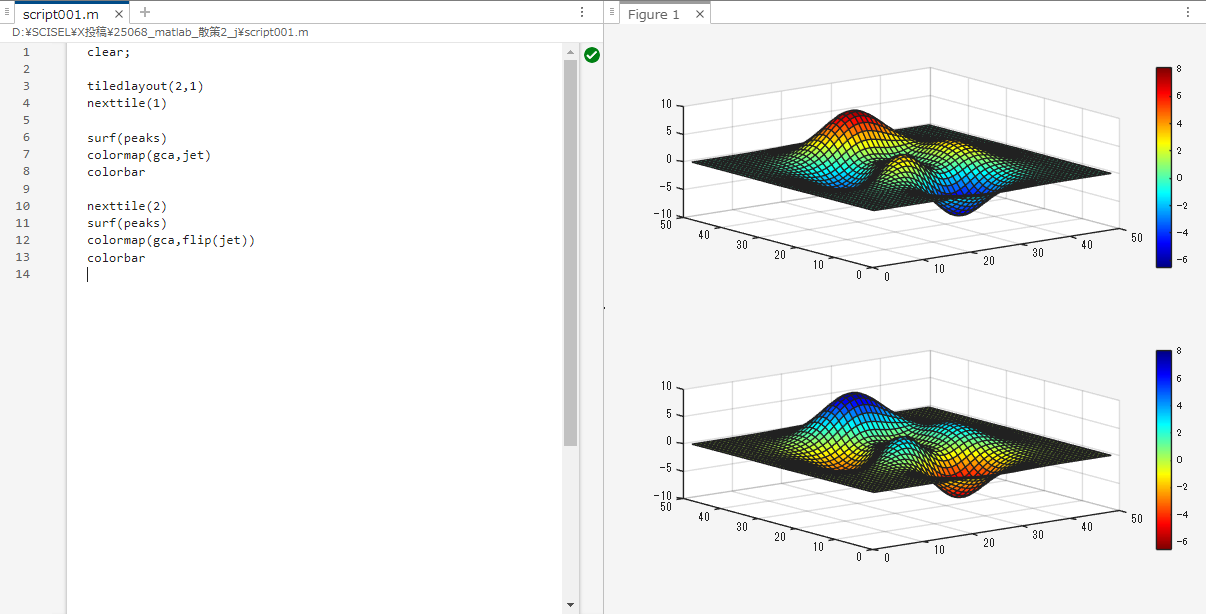The height and width of the screenshot is (614, 1206).
Task: Open the editor panel three-dot actions menu
Action: 582,13
